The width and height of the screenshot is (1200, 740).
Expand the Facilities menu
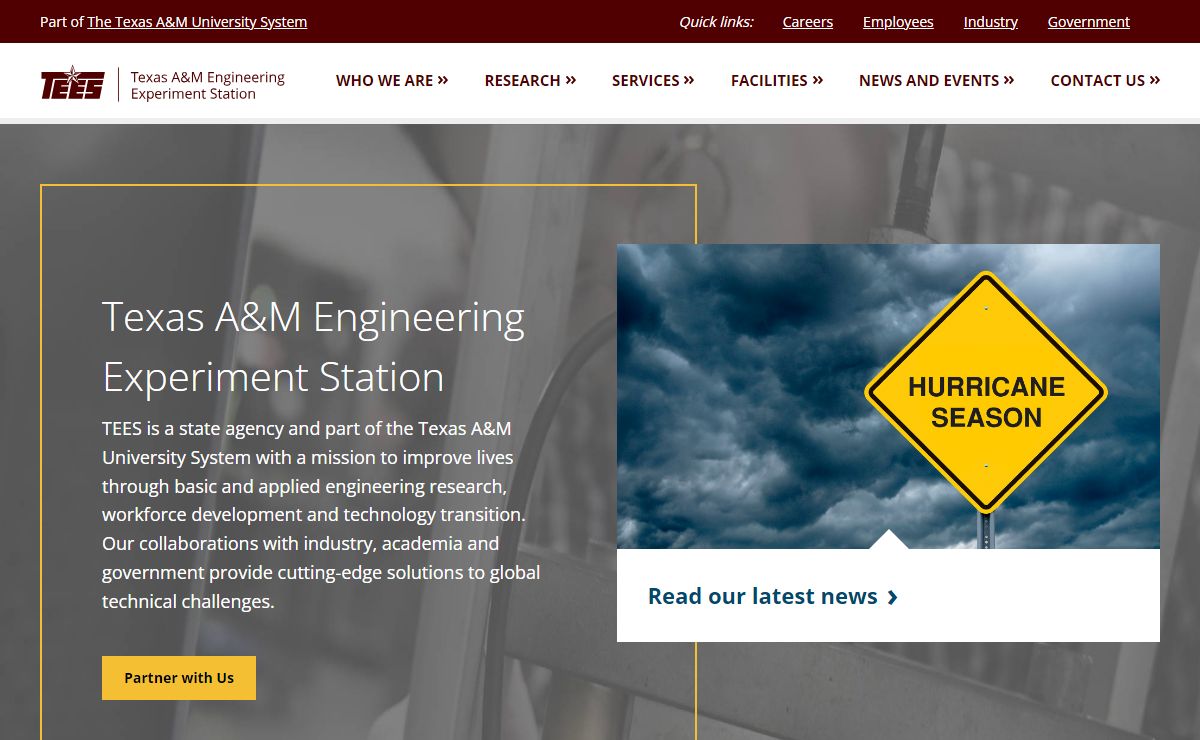(x=777, y=81)
